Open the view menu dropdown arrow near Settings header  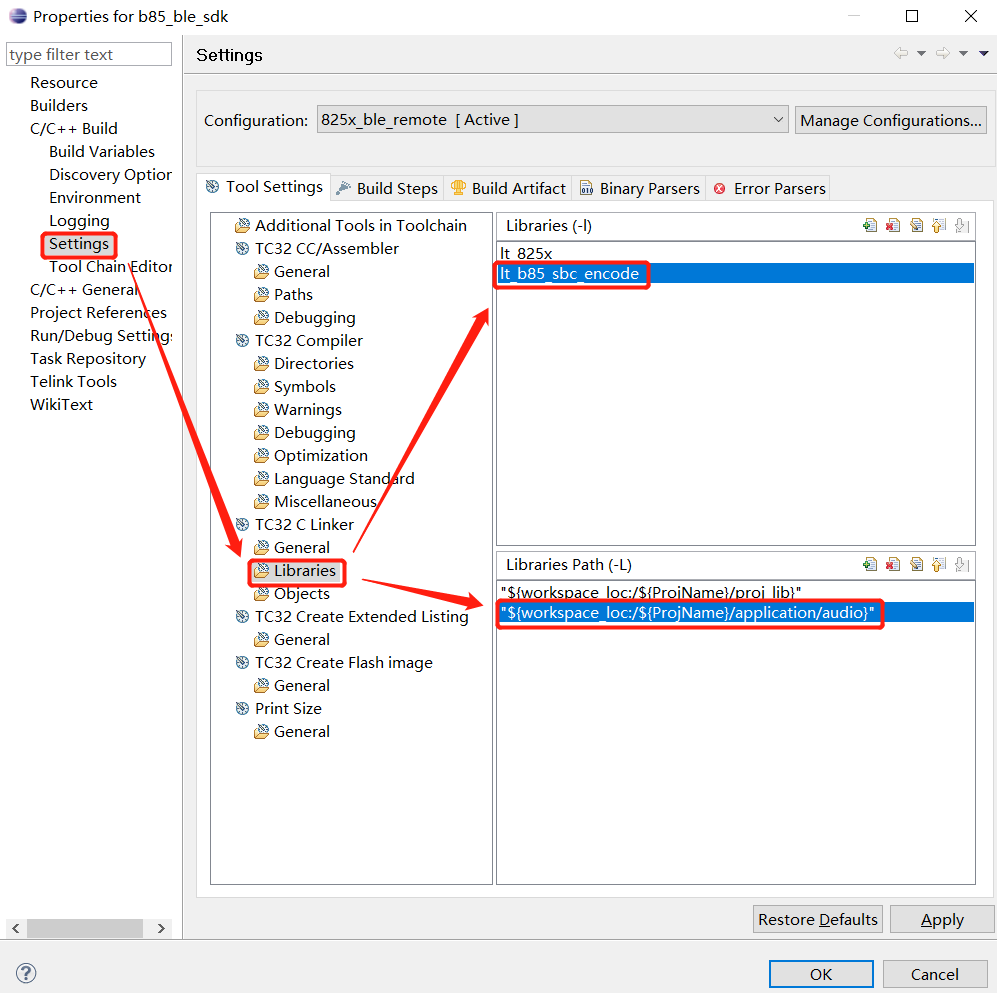983,54
